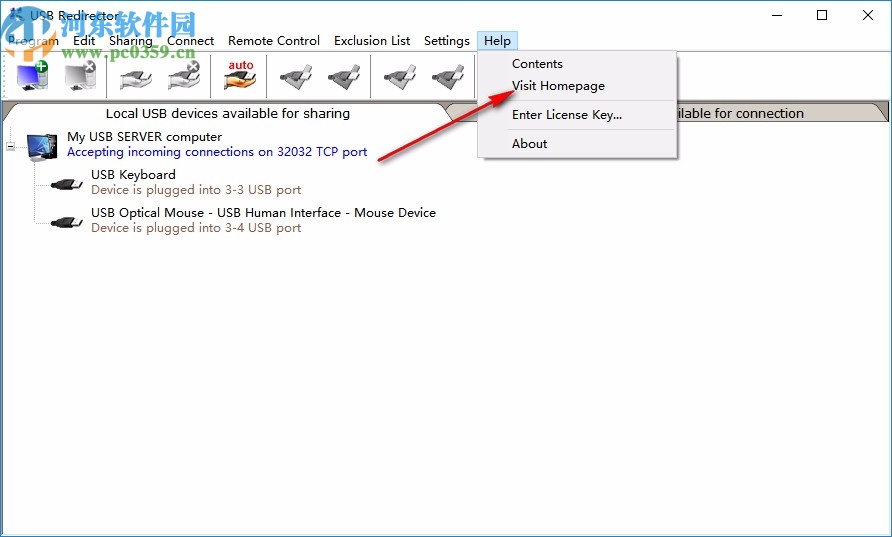Open the Exclusion List menu
Viewport: 892px width, 537px height.
click(372, 41)
